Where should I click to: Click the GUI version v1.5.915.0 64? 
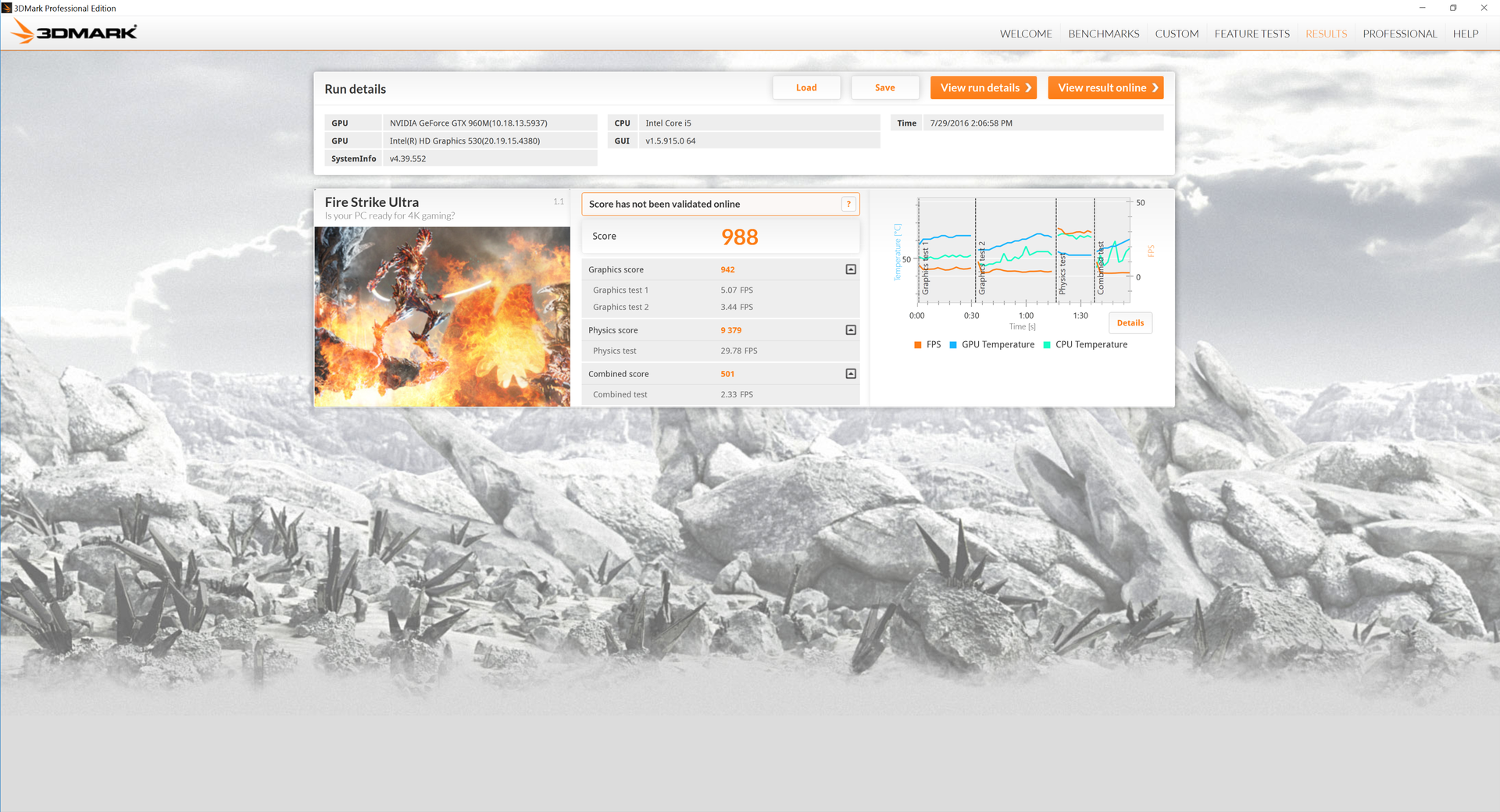(759, 141)
